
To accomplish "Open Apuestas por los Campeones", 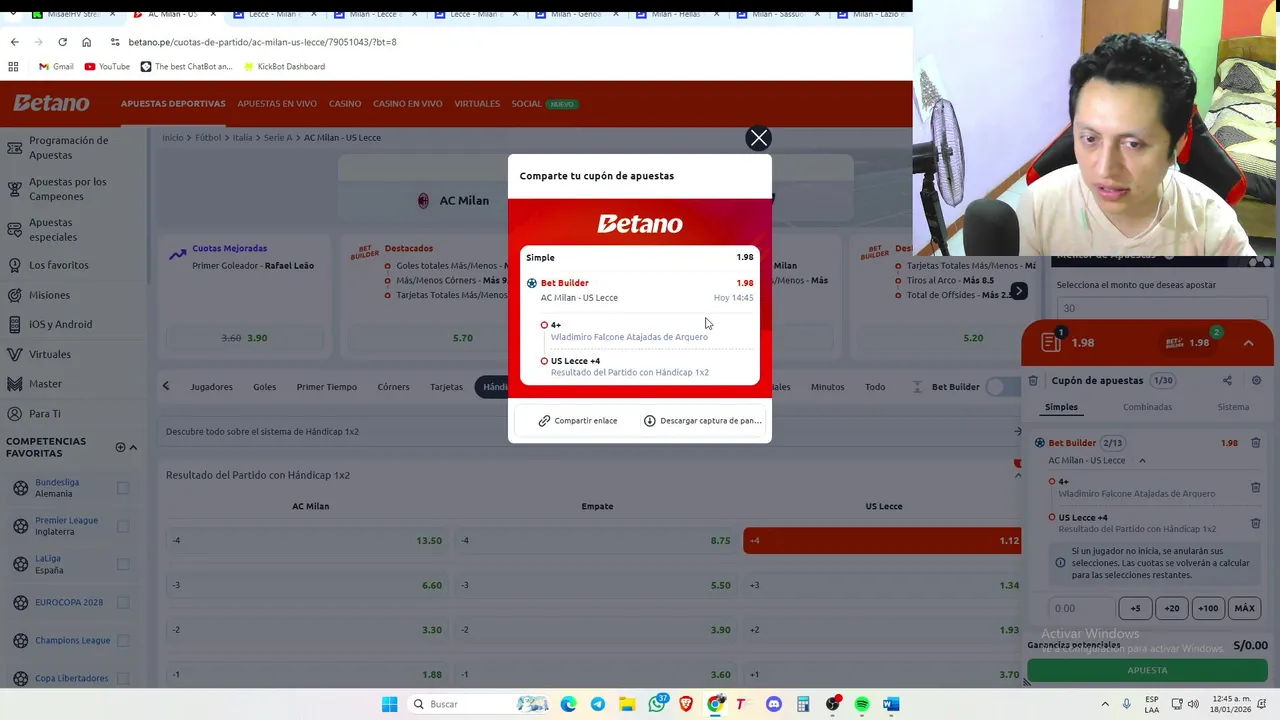I will [68, 189].
